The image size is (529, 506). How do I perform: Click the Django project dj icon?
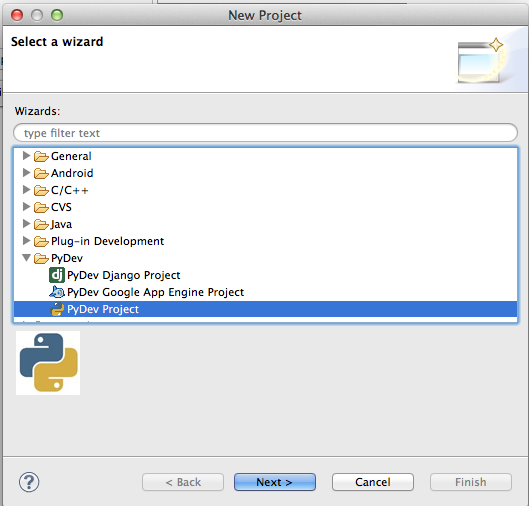(x=57, y=275)
